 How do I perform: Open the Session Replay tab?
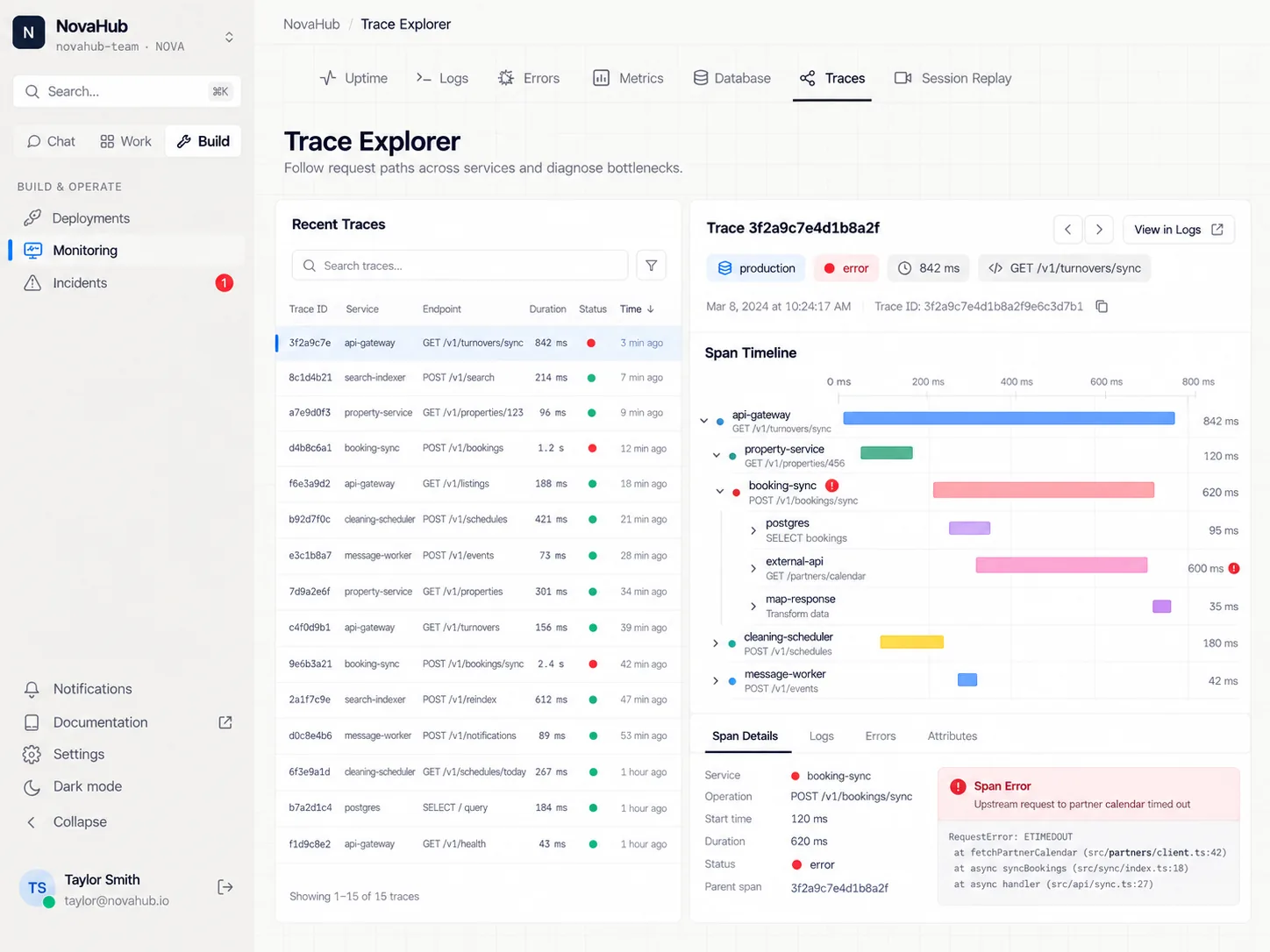(x=952, y=78)
